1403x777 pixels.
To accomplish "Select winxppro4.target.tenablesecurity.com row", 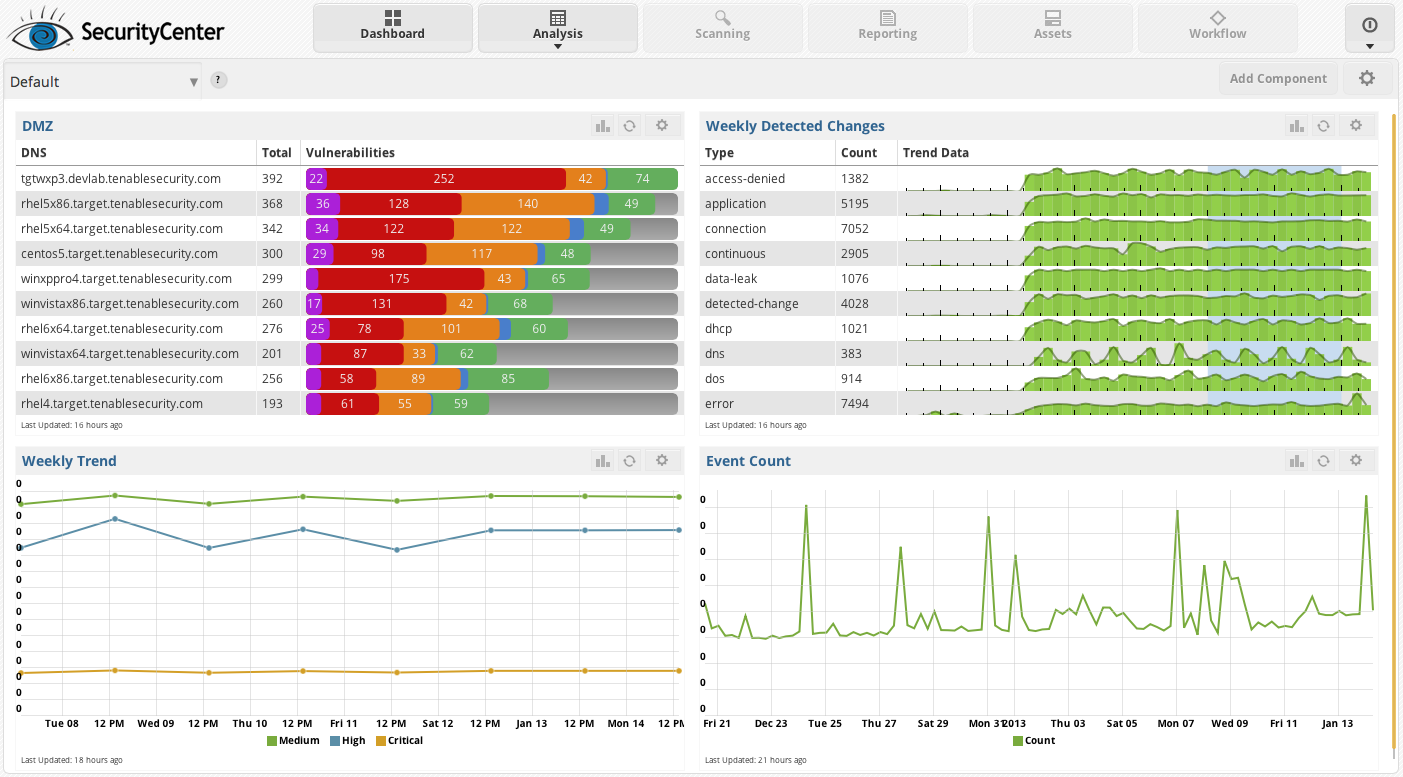I will (349, 279).
